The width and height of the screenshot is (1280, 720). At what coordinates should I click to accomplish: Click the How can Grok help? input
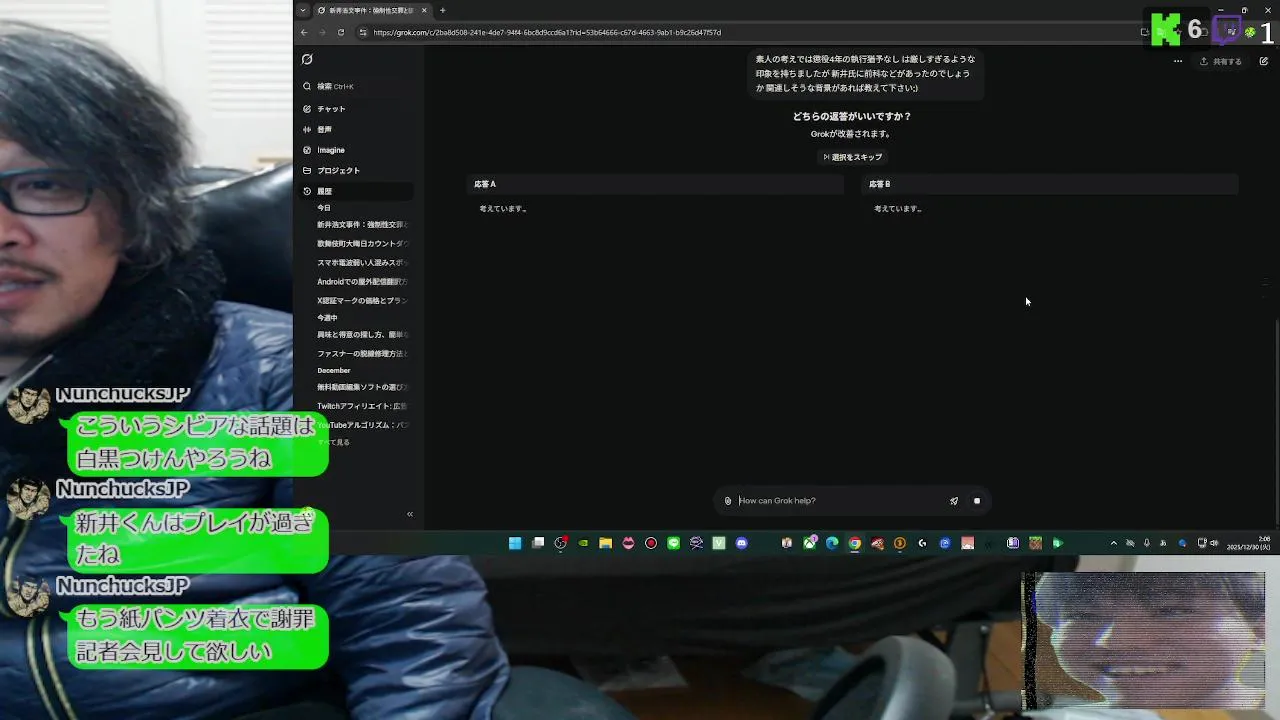pos(840,501)
